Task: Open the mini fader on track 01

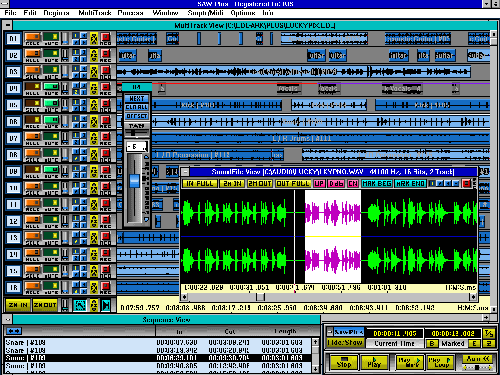Action: click(x=65, y=39)
